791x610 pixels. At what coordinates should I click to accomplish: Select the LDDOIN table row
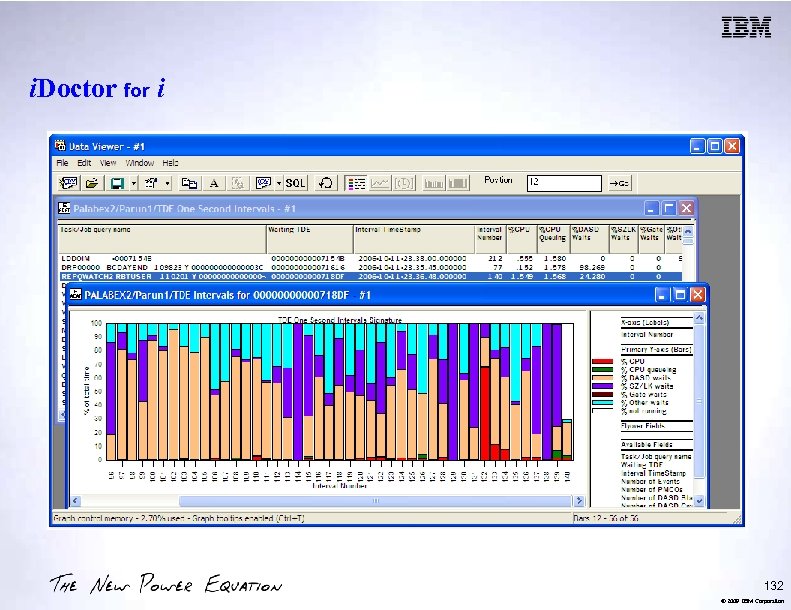click(x=370, y=258)
